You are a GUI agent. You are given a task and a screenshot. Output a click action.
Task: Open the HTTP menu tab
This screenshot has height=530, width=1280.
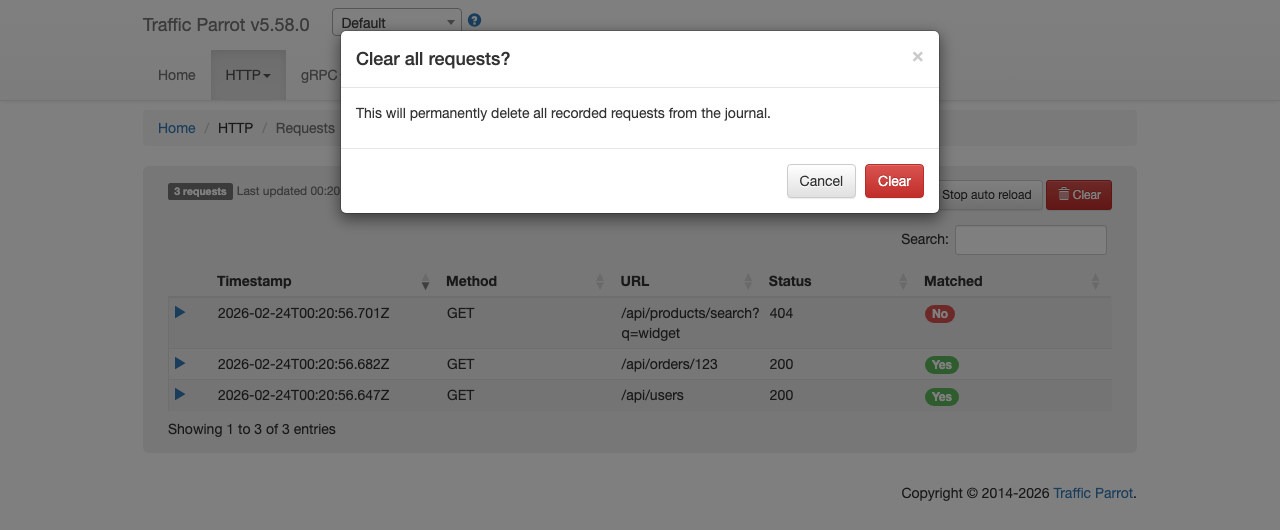248,75
